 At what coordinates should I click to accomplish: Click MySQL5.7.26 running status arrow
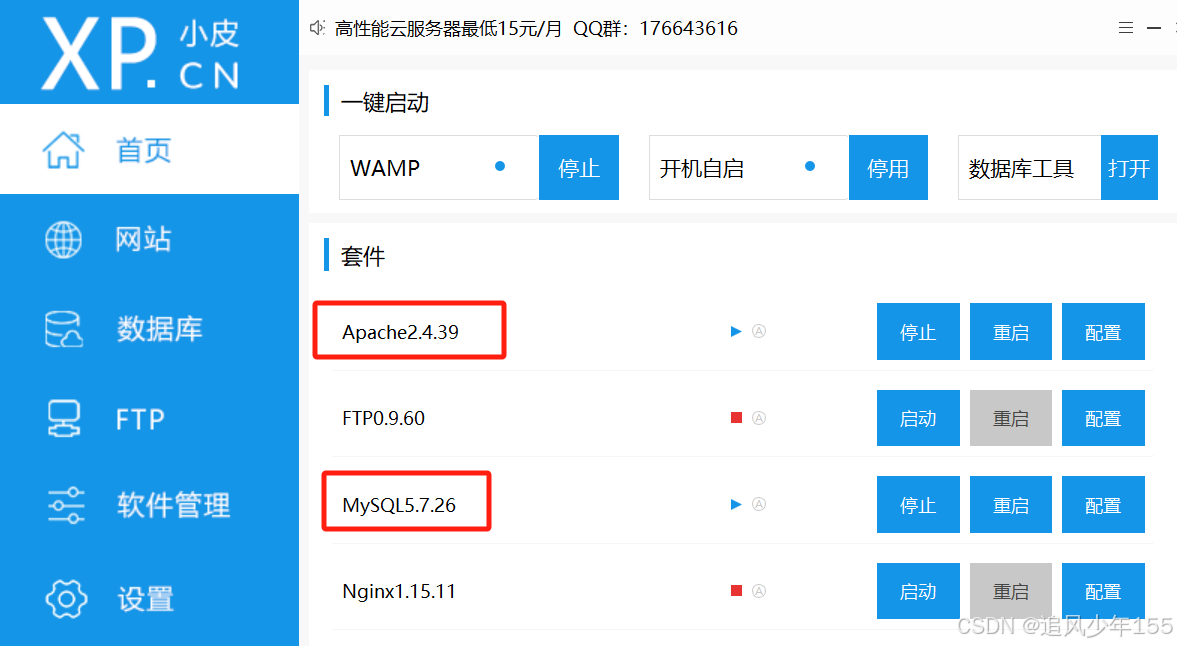pyautogui.click(x=736, y=504)
